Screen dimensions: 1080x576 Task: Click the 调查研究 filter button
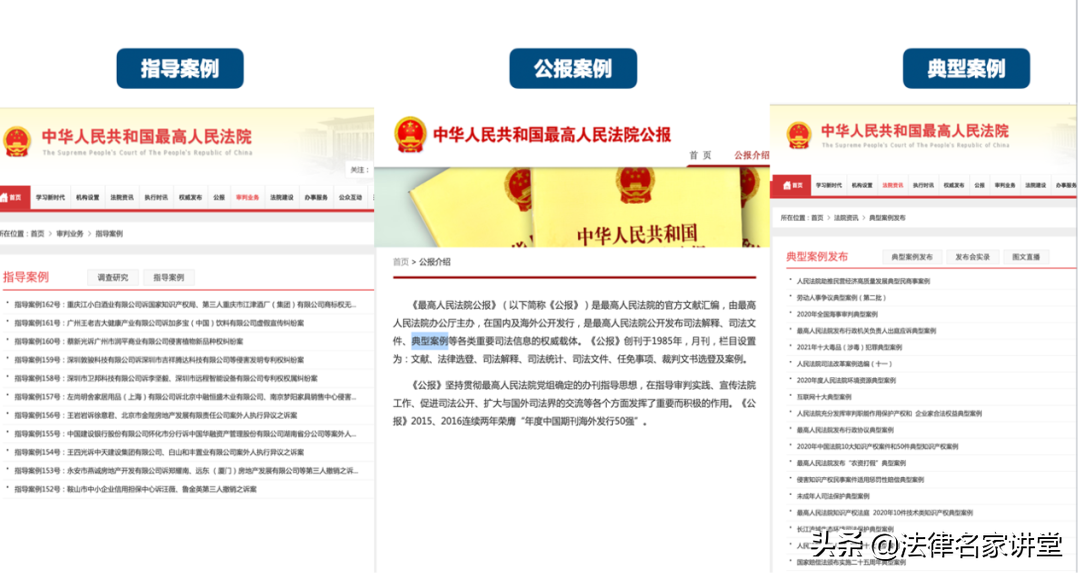tap(113, 277)
